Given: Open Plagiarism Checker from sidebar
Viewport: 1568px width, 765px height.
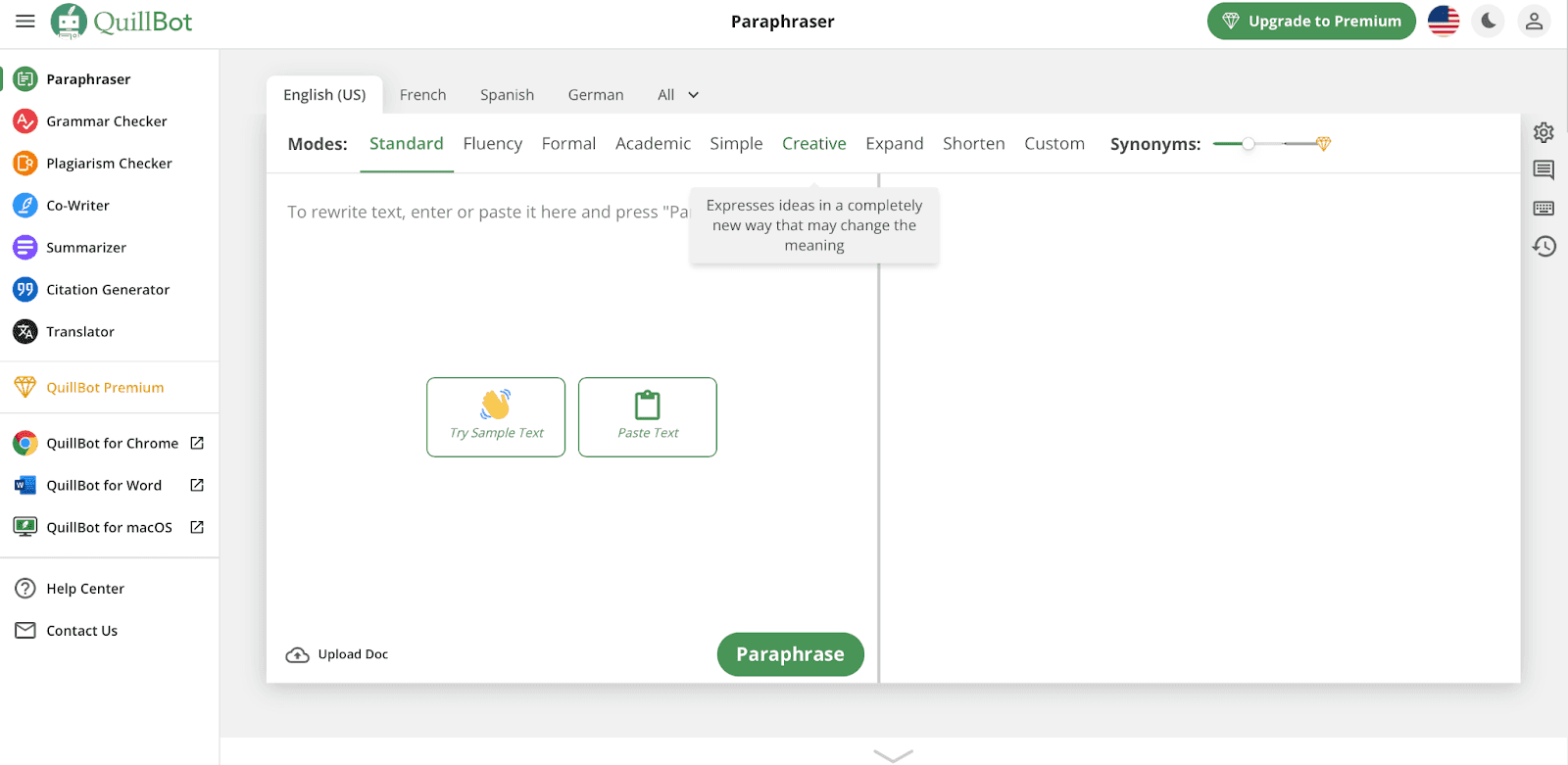Looking at the screenshot, I should pyautogui.click(x=109, y=164).
